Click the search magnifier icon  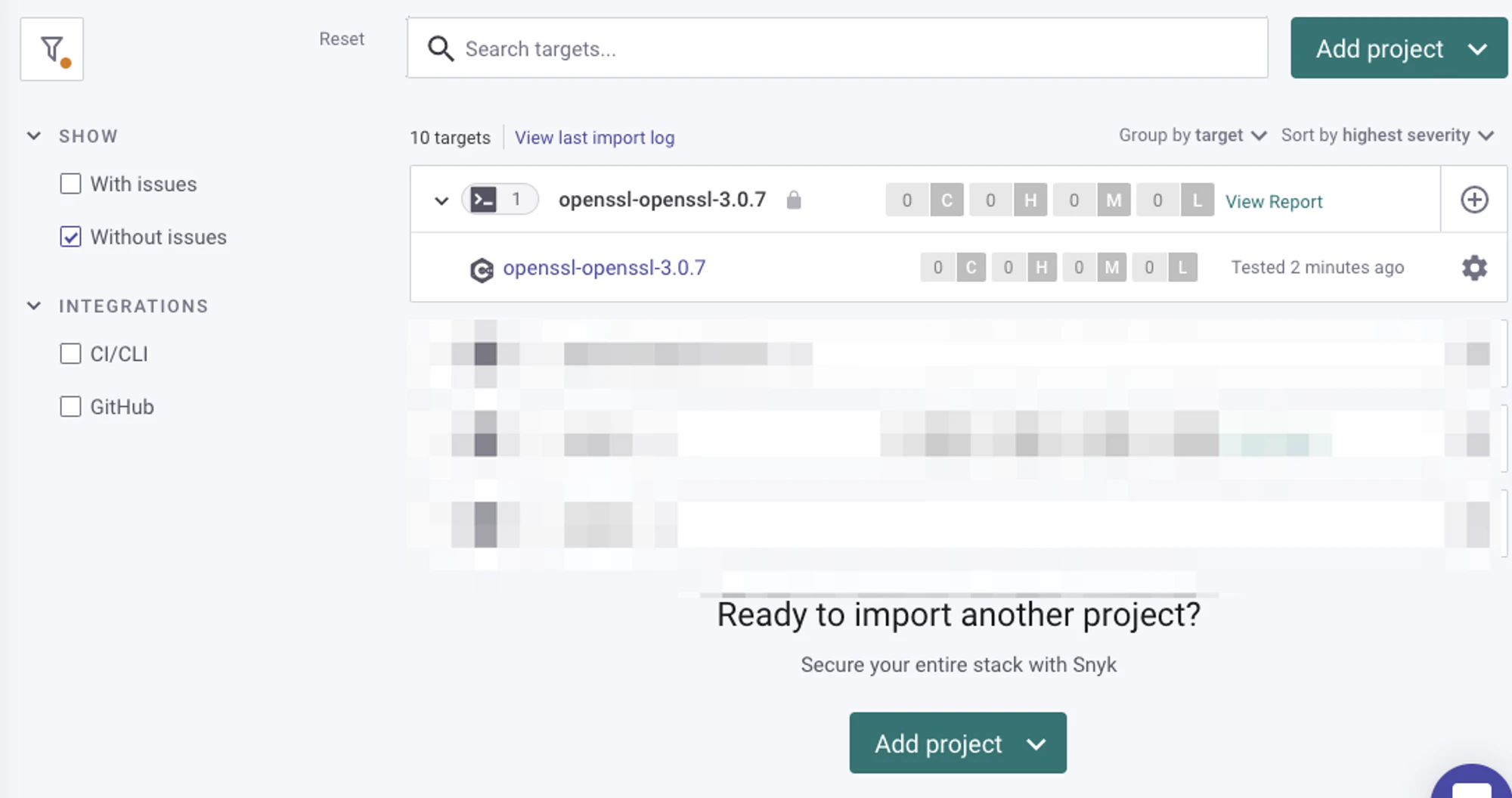(x=441, y=49)
